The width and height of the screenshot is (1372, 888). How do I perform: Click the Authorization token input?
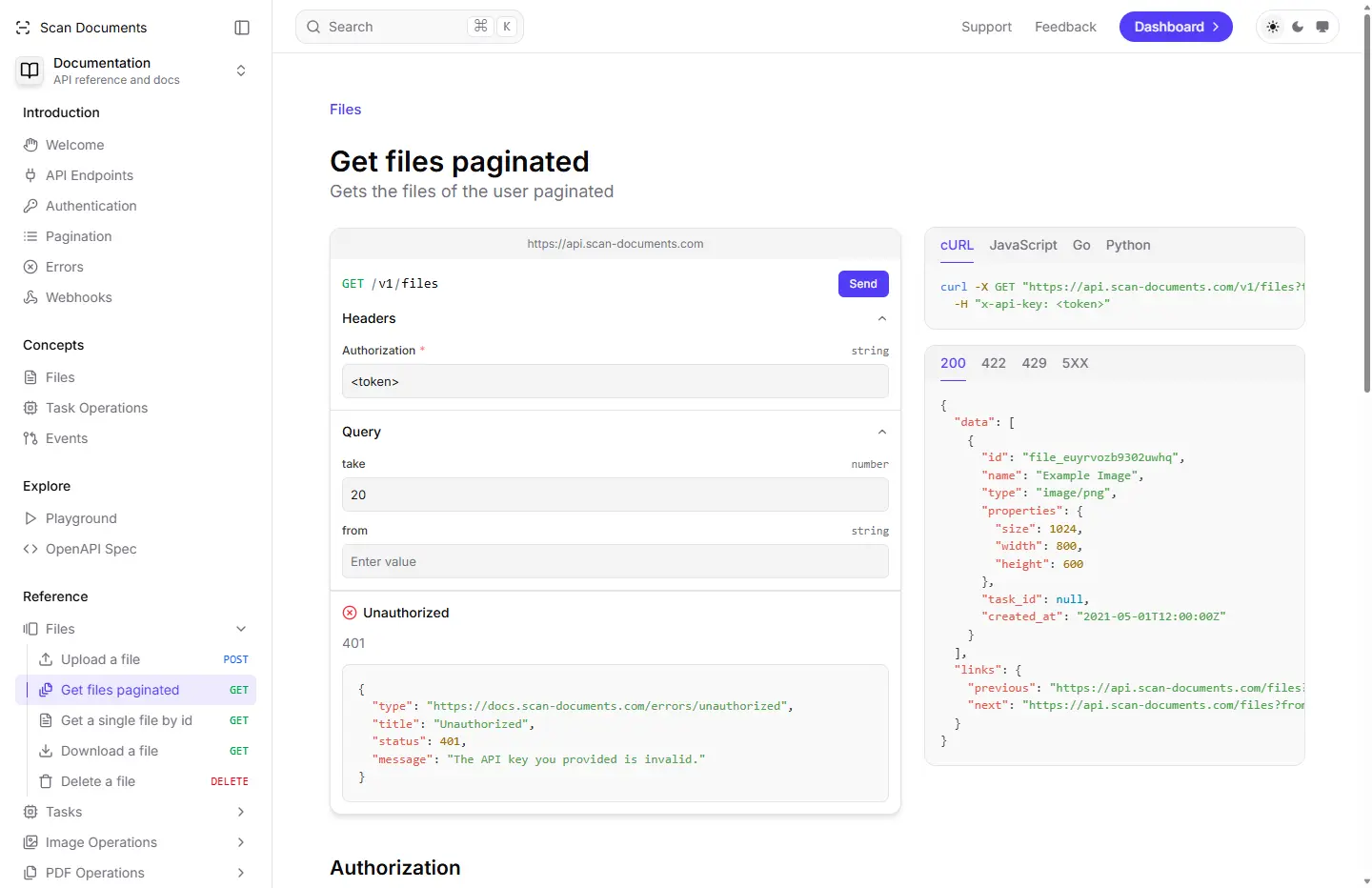[615, 382]
